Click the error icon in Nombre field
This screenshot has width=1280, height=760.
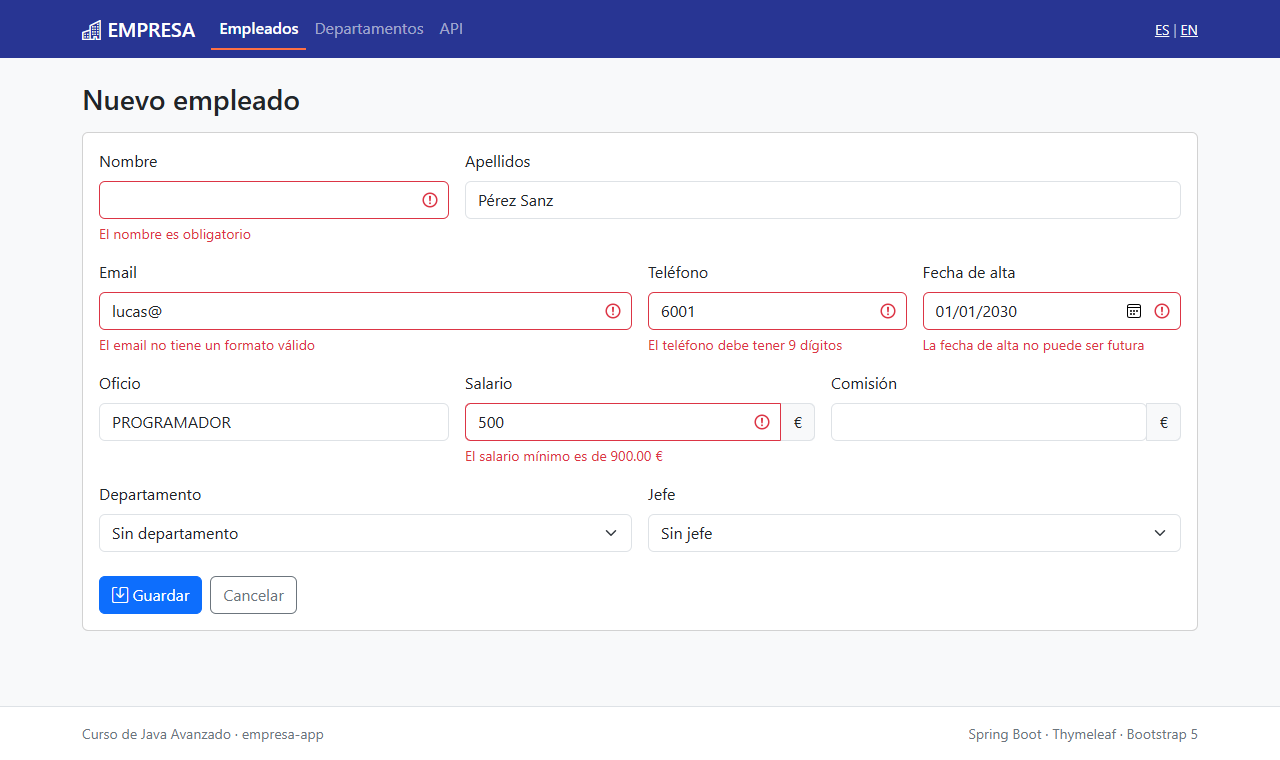click(x=430, y=200)
